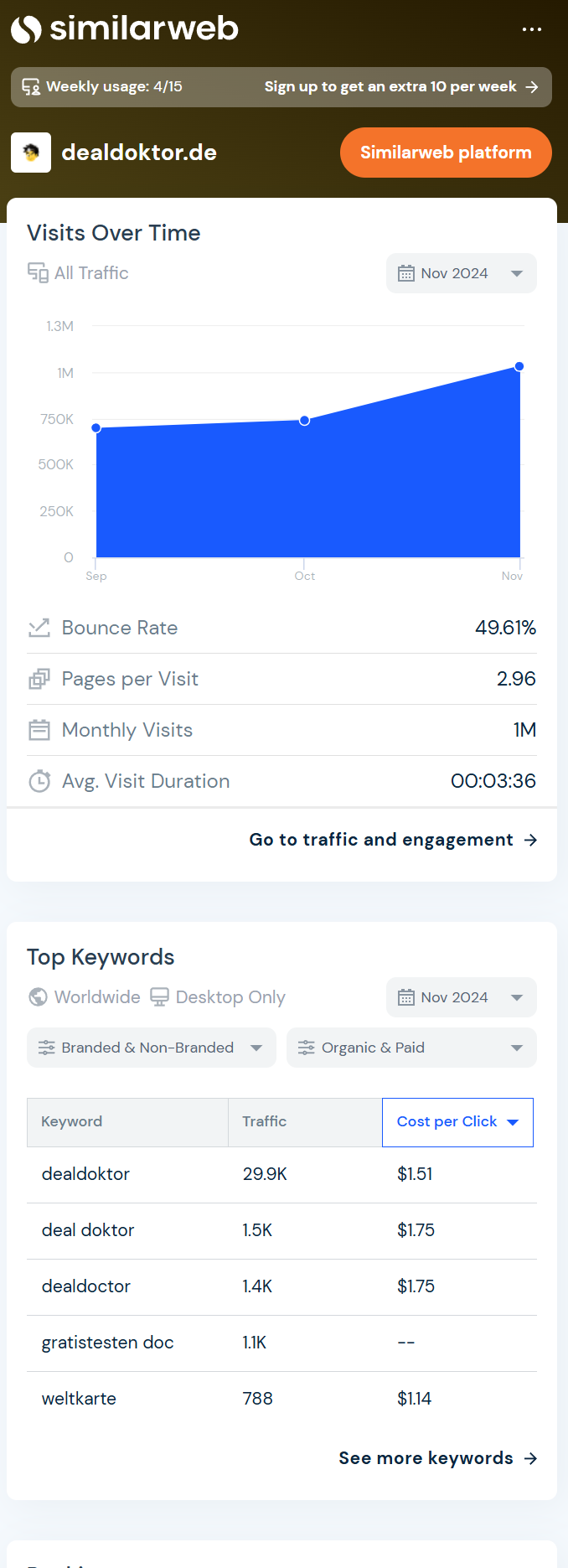Open Top Keywords Nov 2024 date dropdown
This screenshot has height=1568, width=568.
(x=461, y=997)
